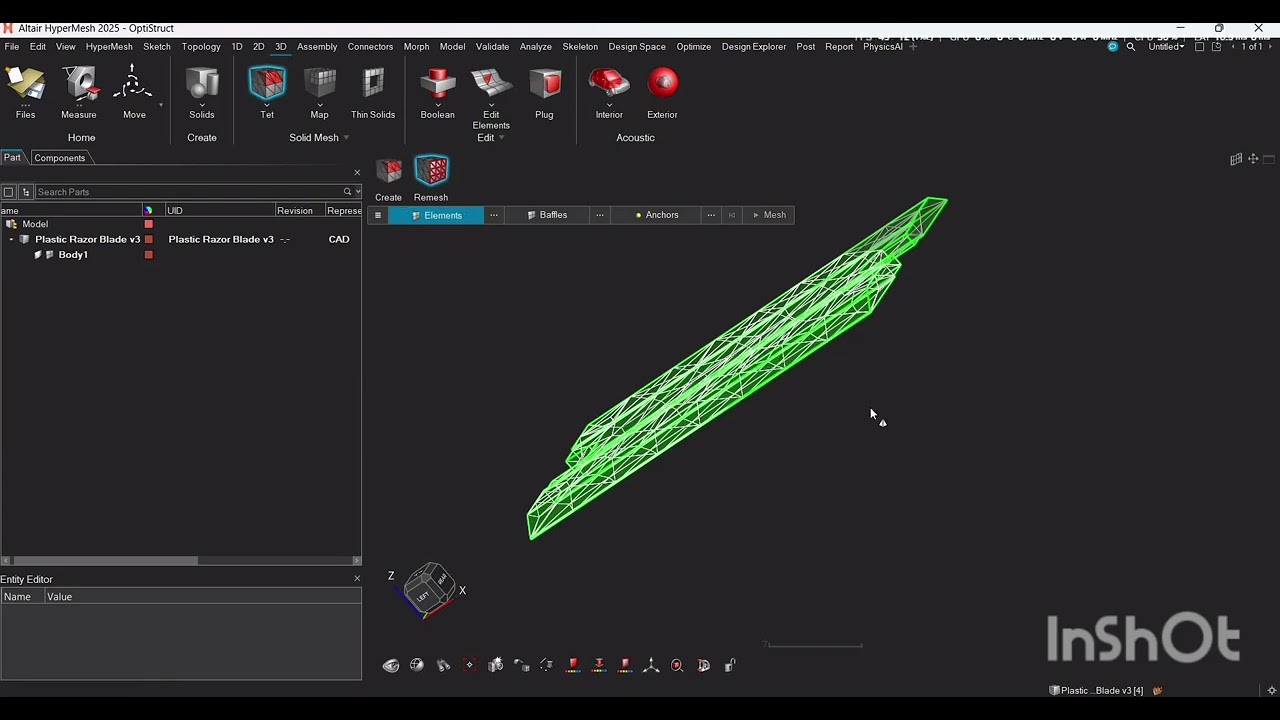Click the axes triad icon in view toolbar
This screenshot has height=720, width=1280.
click(x=651, y=666)
